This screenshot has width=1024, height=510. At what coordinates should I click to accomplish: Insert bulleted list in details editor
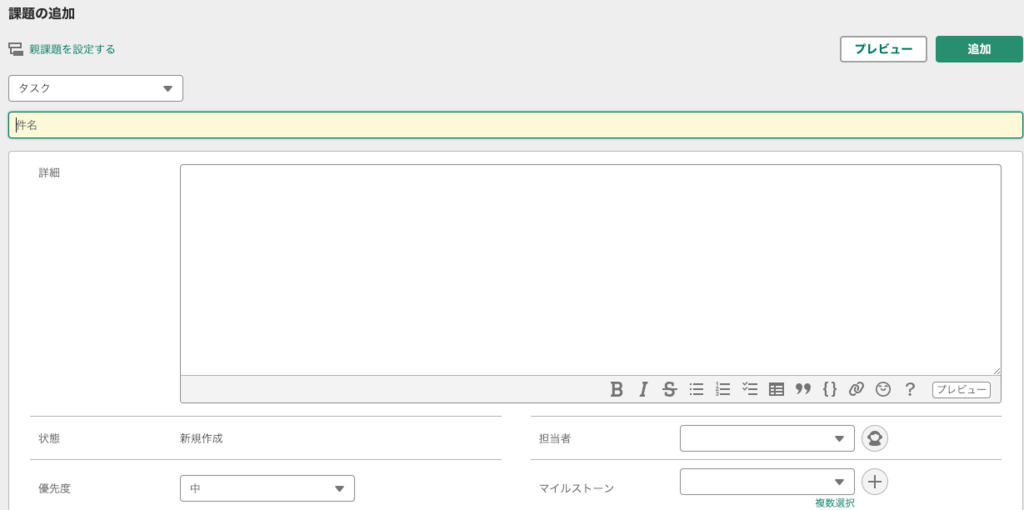(x=697, y=390)
